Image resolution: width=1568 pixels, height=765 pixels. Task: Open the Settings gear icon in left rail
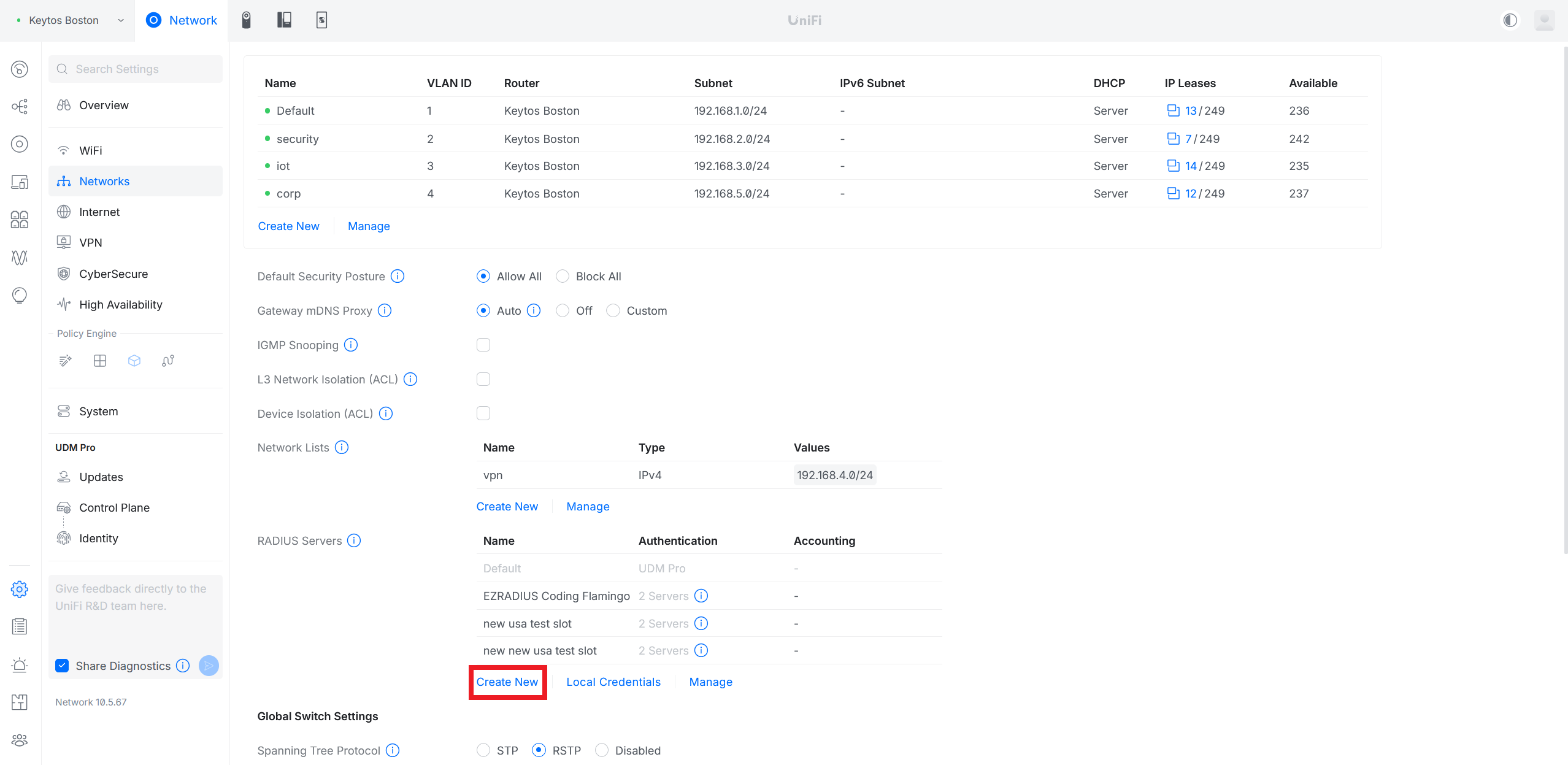pyautogui.click(x=20, y=590)
